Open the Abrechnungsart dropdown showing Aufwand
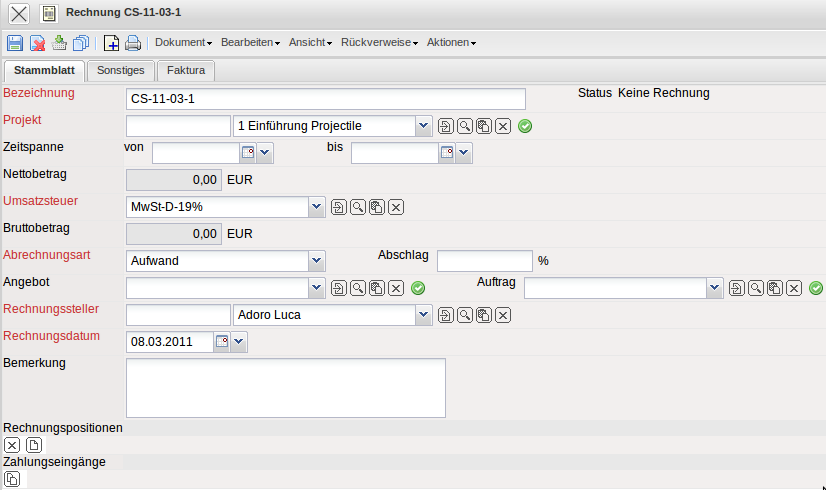This screenshot has height=490, width=826. 317,260
